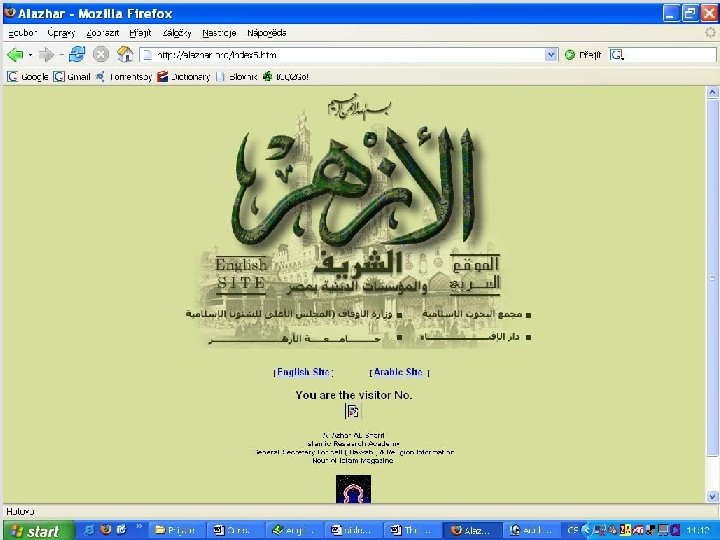
Task: Switch to the first Word document taskbar button
Action: click(x=236, y=531)
